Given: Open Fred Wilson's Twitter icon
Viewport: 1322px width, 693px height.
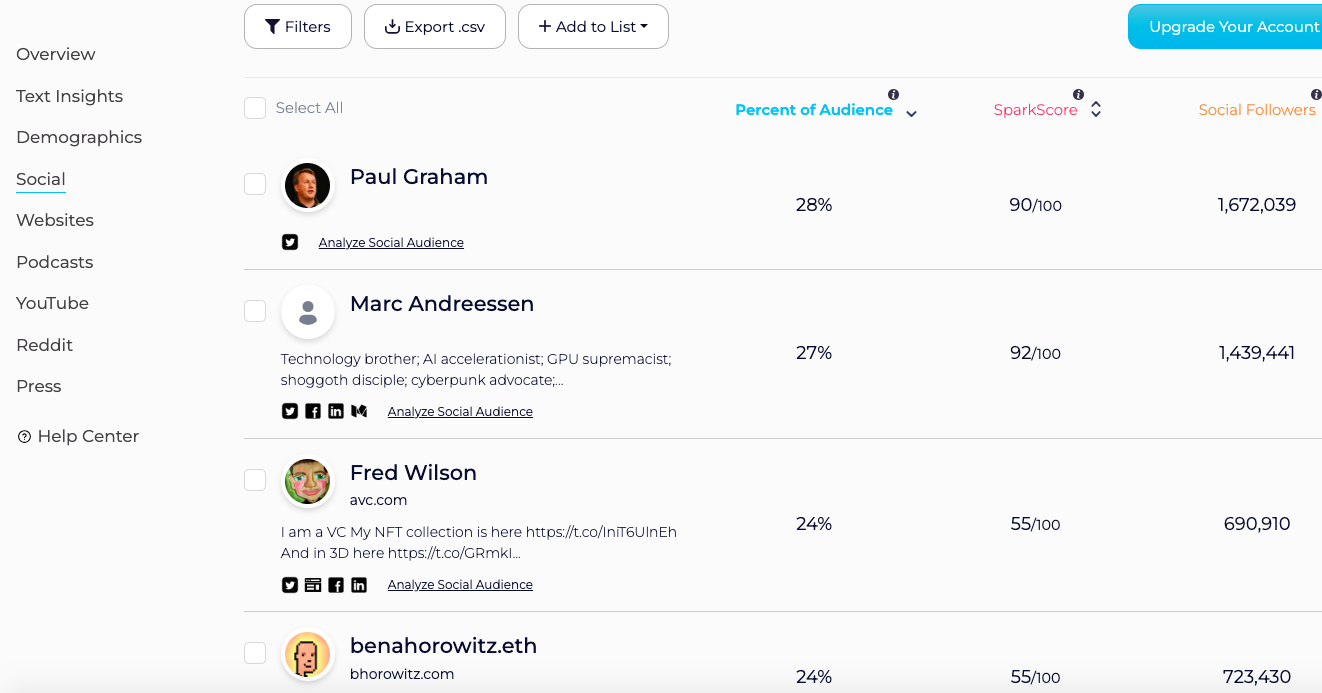Looking at the screenshot, I should (290, 584).
